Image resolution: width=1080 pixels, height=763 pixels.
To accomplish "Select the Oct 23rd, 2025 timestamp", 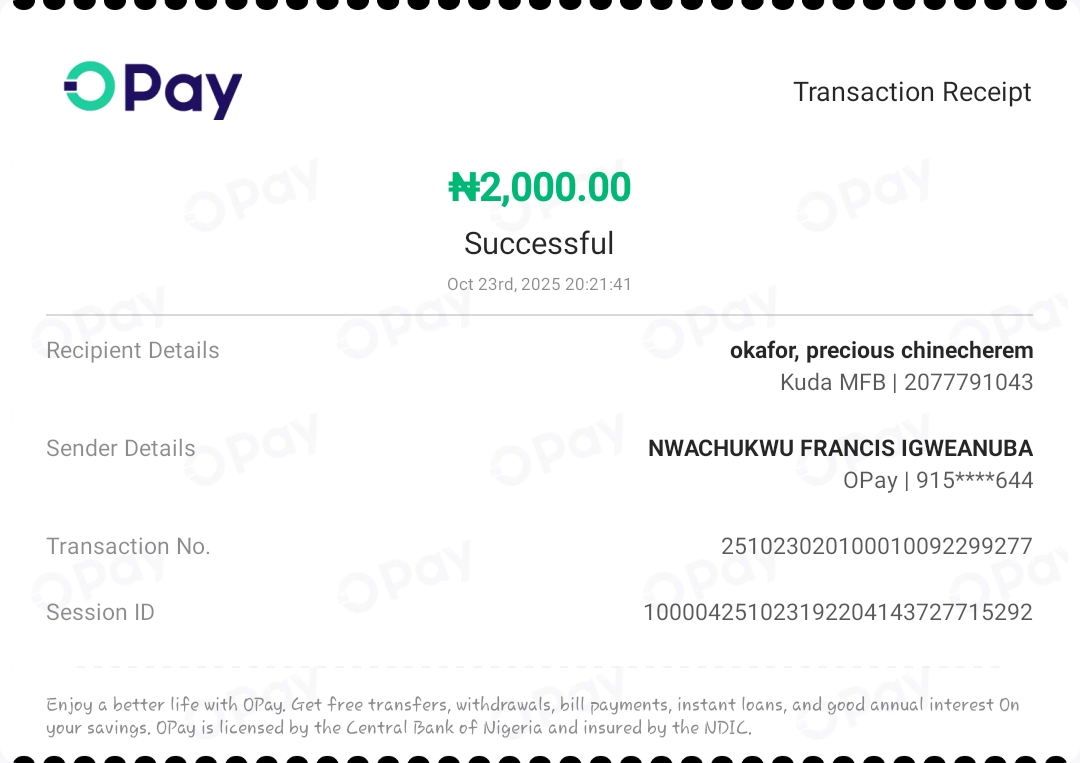I will (x=539, y=284).
